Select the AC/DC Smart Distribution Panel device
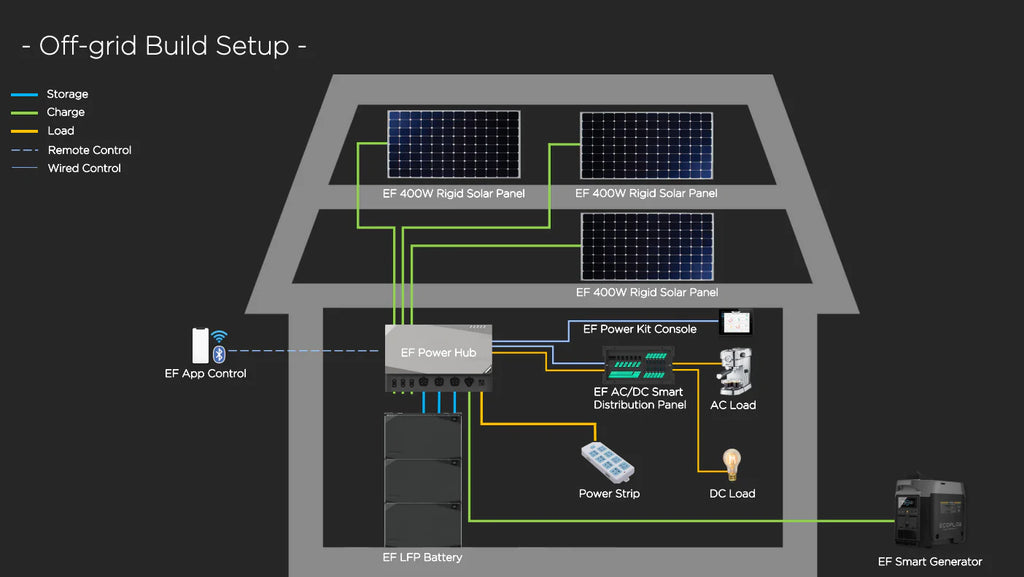Screen dimensions: 1024x577 tap(637, 364)
